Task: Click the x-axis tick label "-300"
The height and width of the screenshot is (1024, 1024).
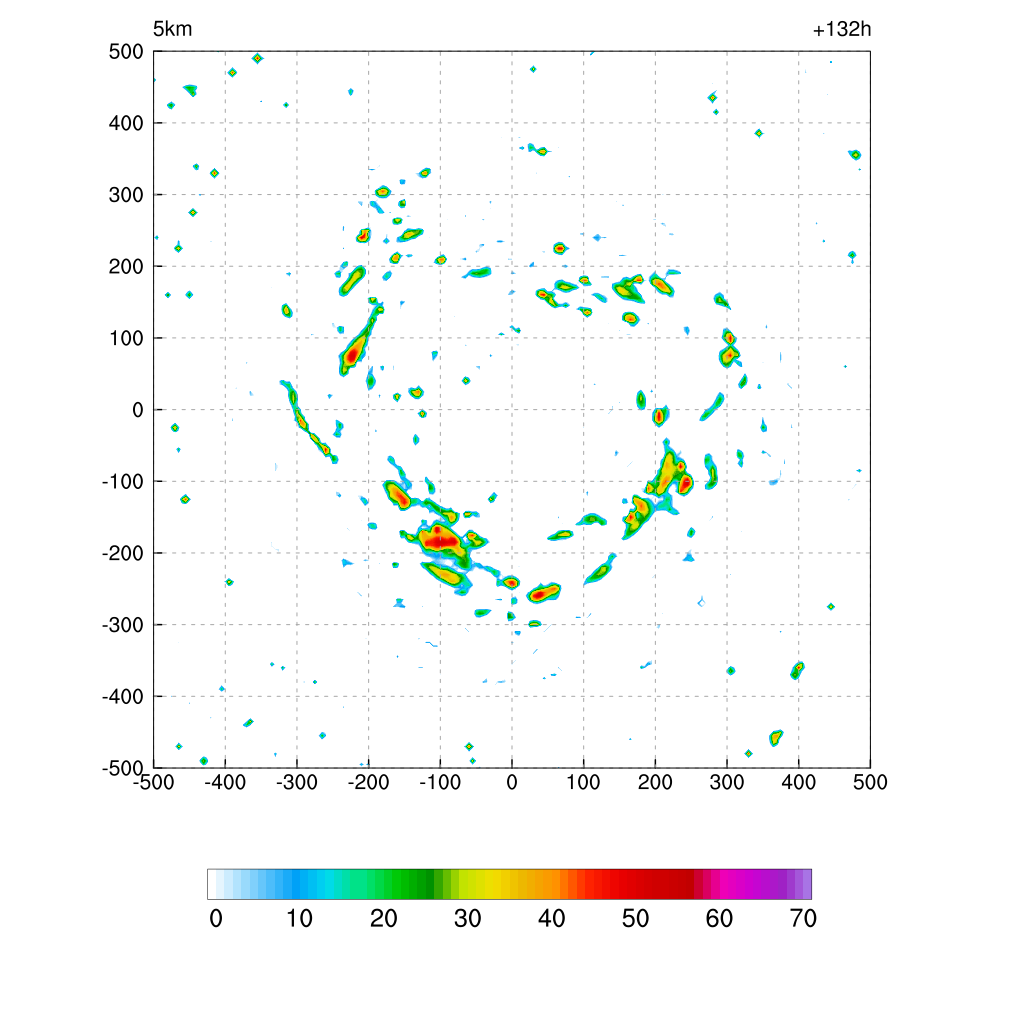Action: point(296,782)
